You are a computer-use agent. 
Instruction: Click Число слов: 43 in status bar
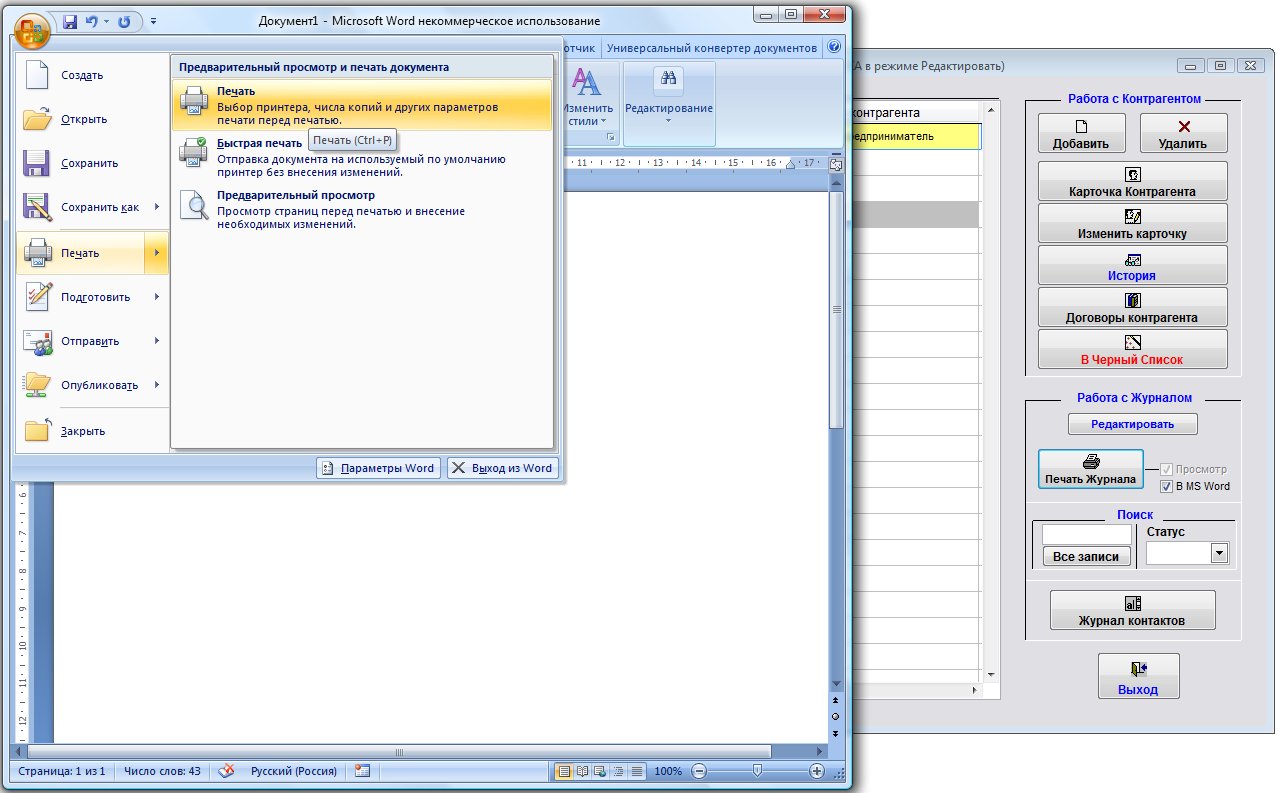coord(162,771)
